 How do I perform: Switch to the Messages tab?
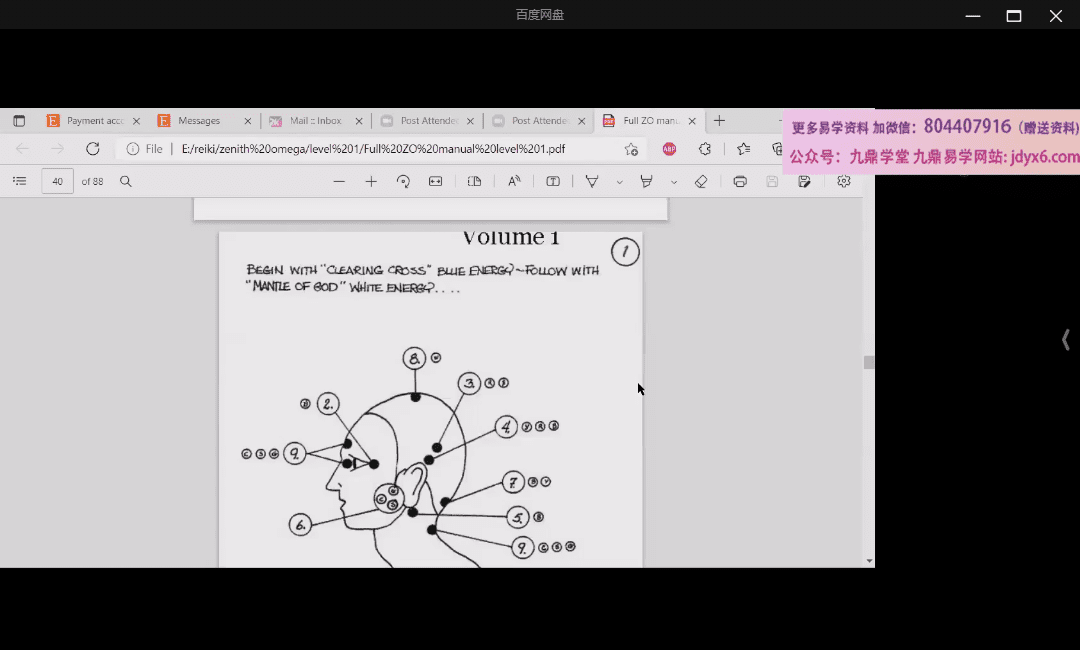(199, 121)
